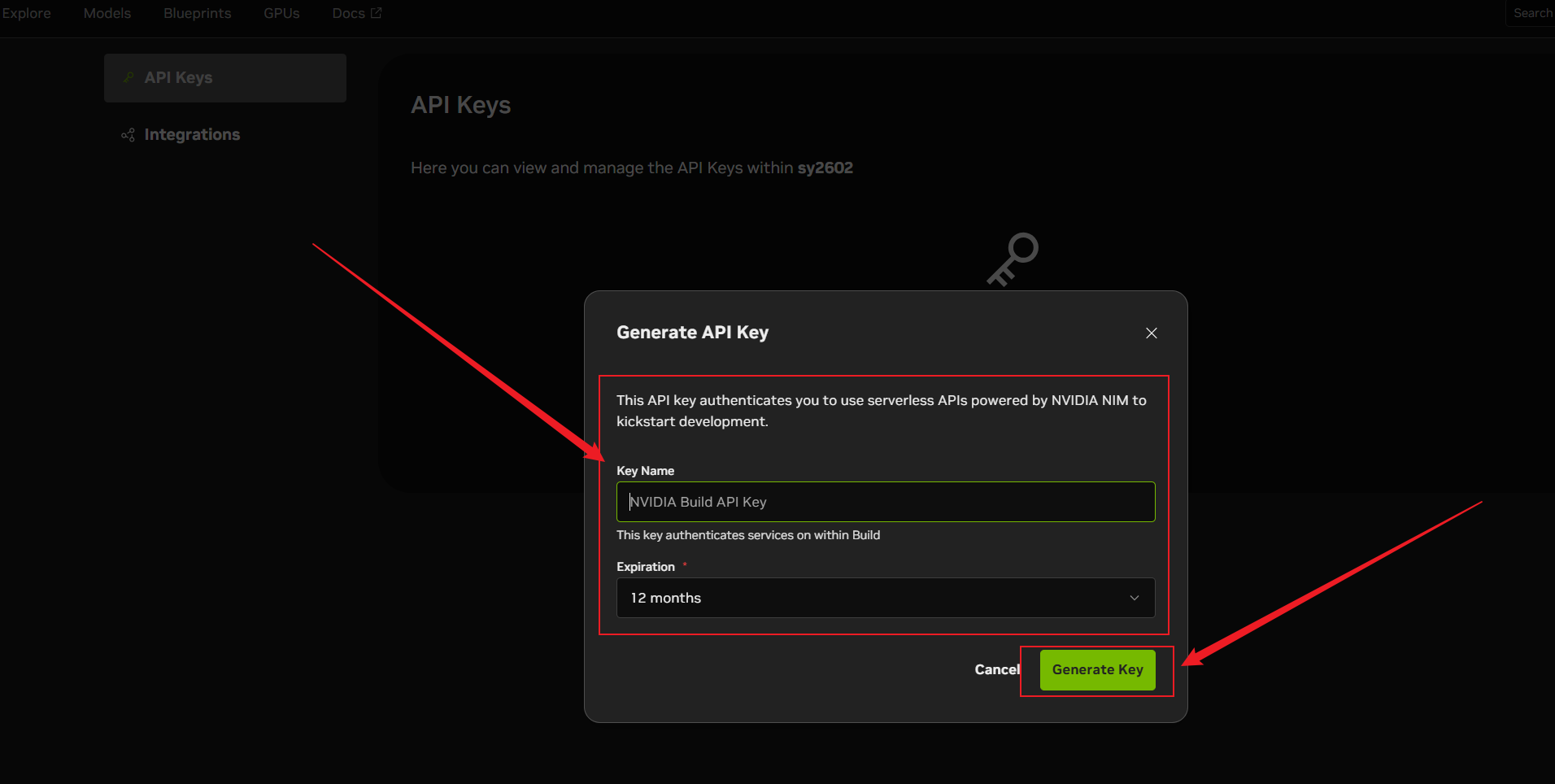Viewport: 1555px width, 784px height.
Task: Click the chevron arrow in the Expiration field
Action: click(1134, 598)
